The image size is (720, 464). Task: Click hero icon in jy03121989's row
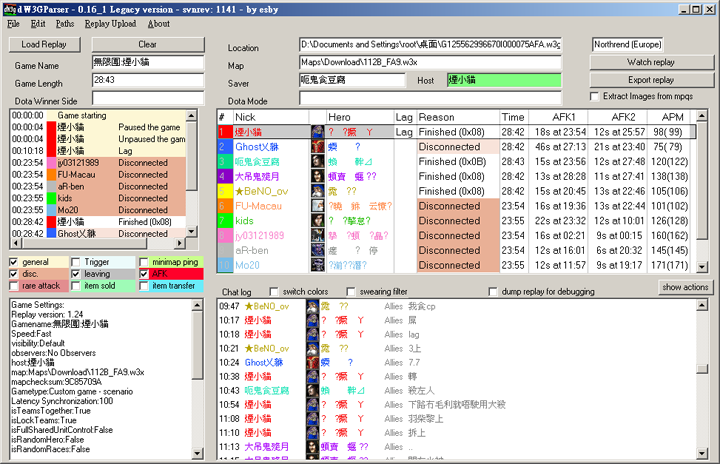click(x=317, y=236)
